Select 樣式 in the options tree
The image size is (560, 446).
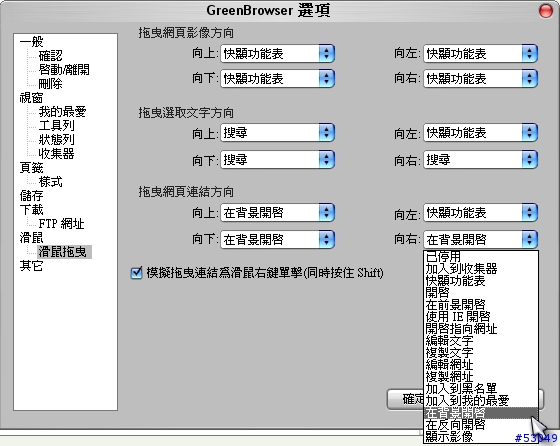click(x=50, y=181)
